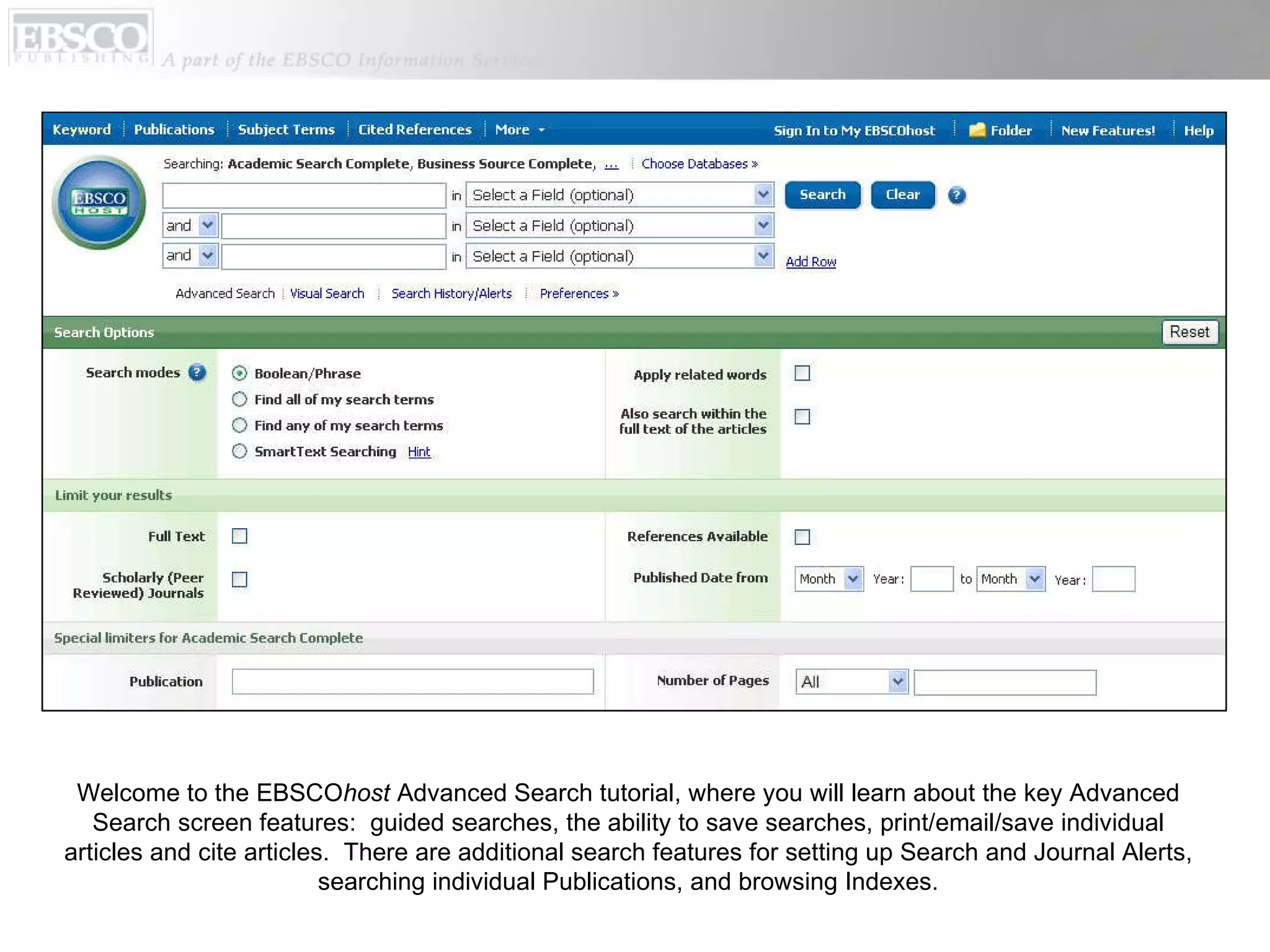Click Search modes help question icon
Image resolution: width=1270 pixels, height=952 pixels.
click(x=197, y=372)
